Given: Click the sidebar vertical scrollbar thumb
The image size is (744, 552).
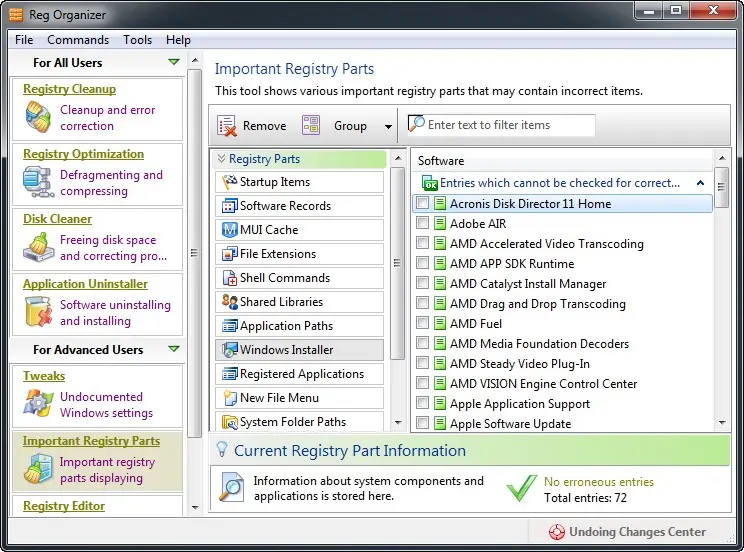Looking at the screenshot, I should (x=194, y=253).
